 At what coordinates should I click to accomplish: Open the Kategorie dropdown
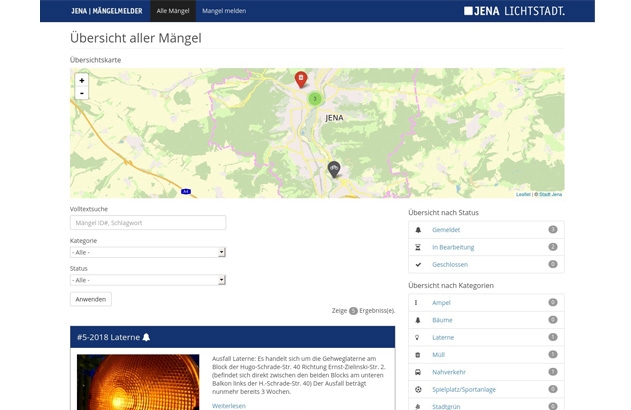click(x=147, y=252)
